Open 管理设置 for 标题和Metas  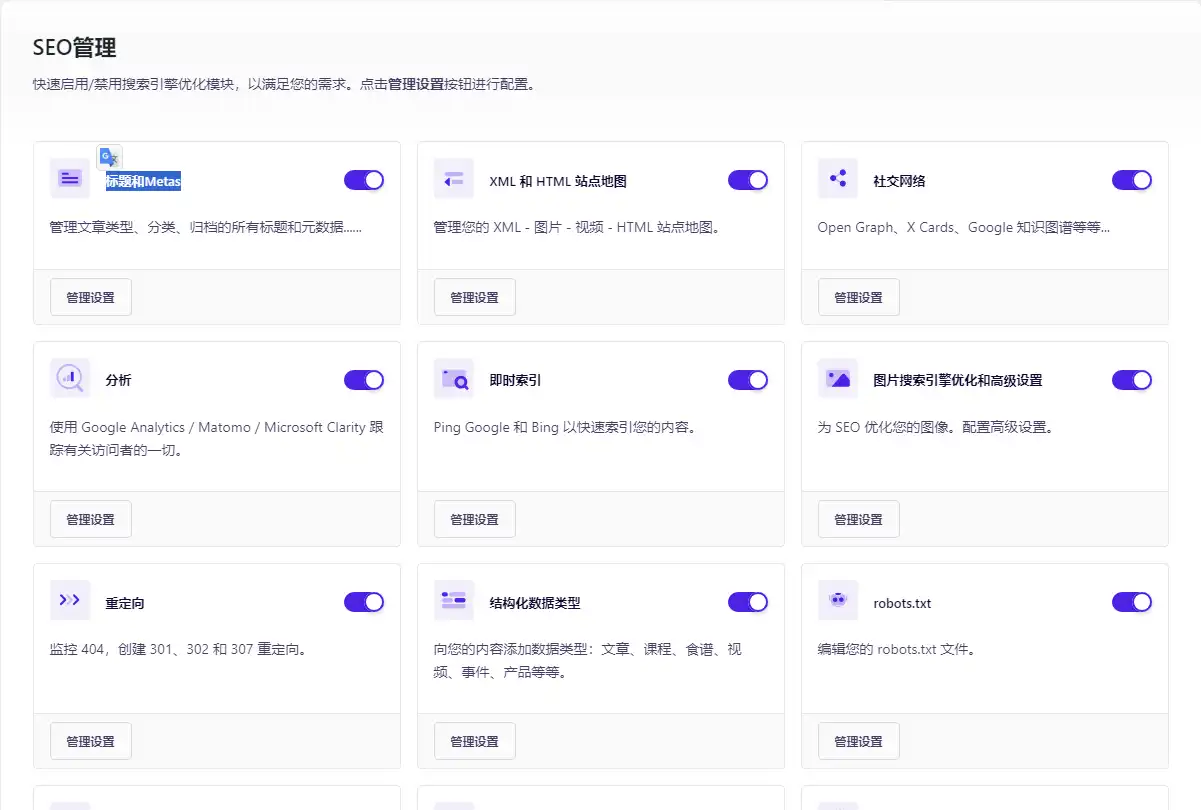pyautogui.click(x=90, y=296)
